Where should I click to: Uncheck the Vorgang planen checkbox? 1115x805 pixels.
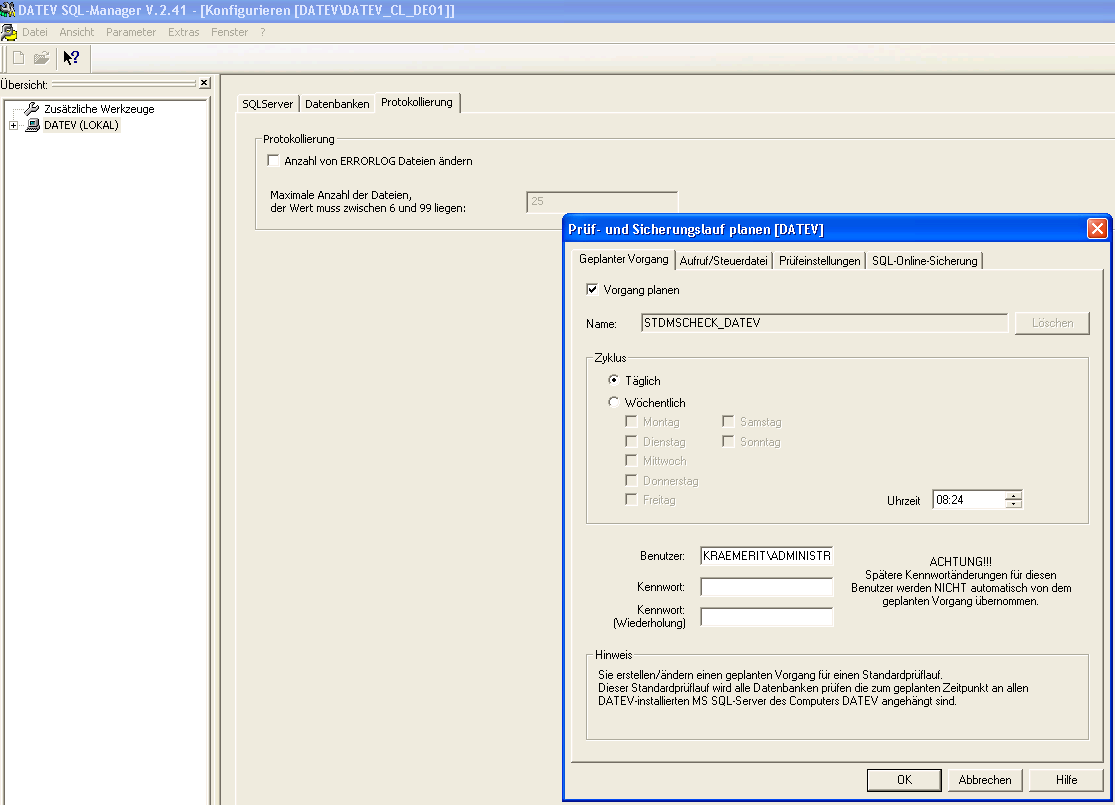(x=592, y=290)
